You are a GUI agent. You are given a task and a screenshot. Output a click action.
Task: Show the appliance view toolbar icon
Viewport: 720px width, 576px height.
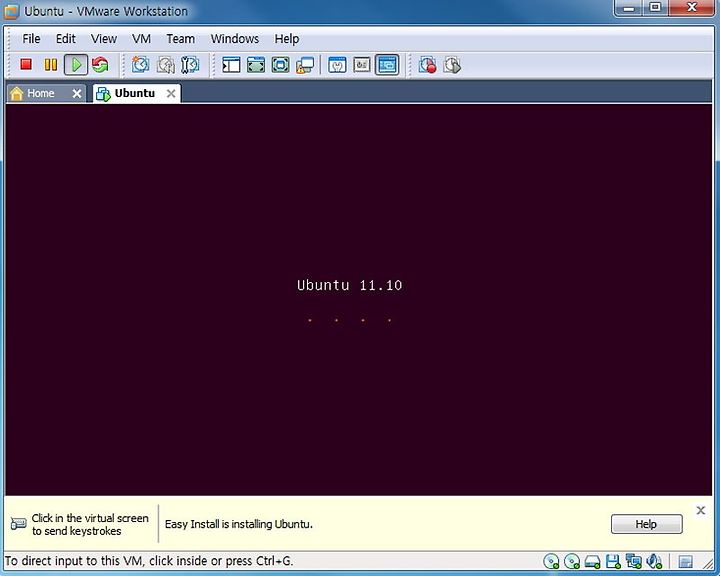[362, 65]
